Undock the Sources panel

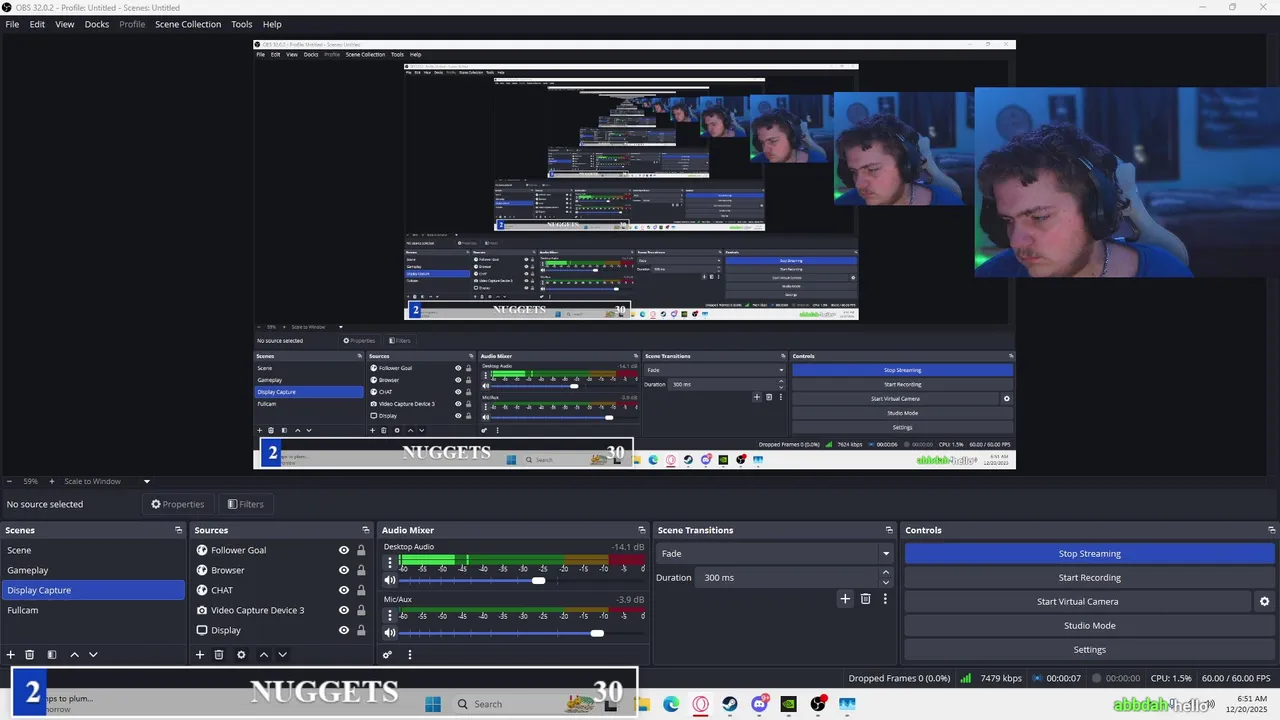(366, 530)
